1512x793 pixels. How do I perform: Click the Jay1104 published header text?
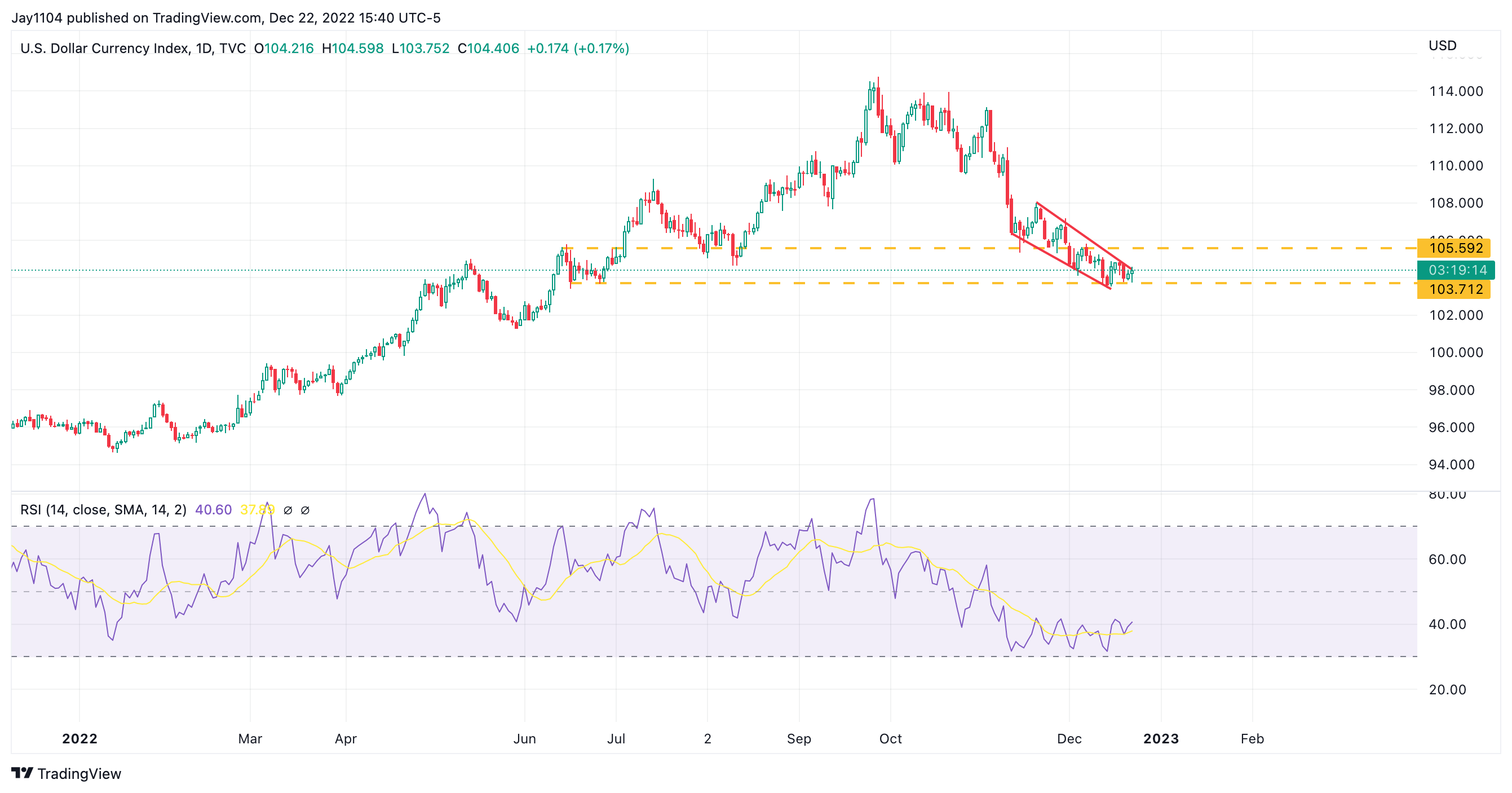pyautogui.click(x=226, y=17)
